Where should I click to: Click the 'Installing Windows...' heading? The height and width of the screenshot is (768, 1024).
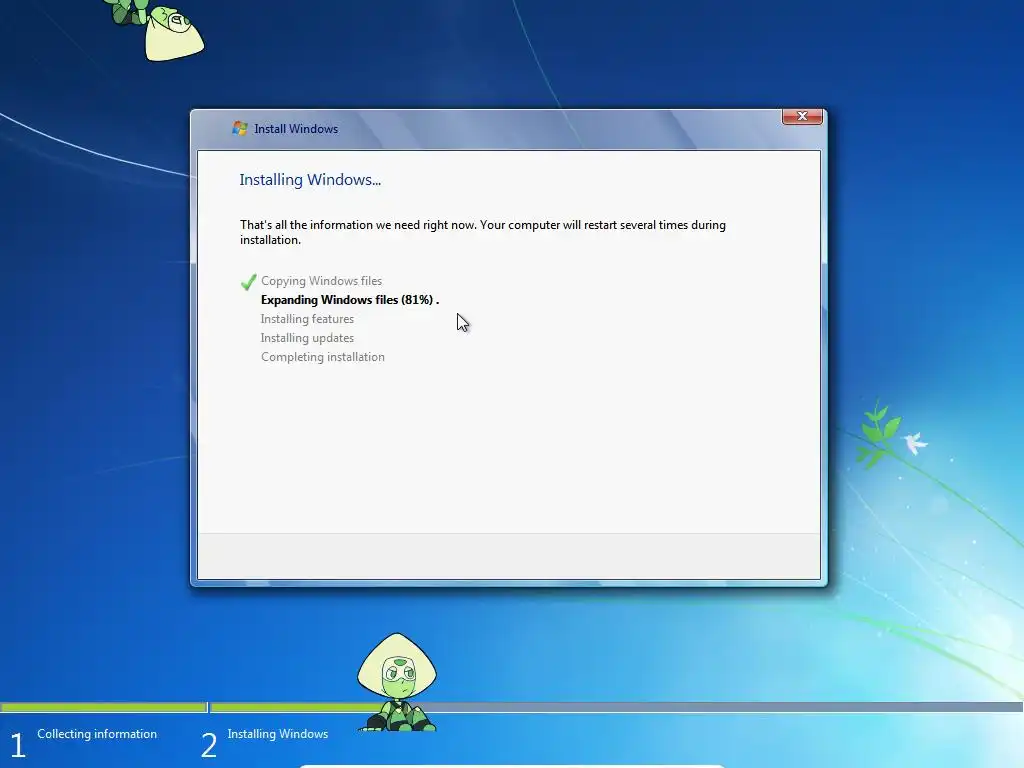point(310,180)
